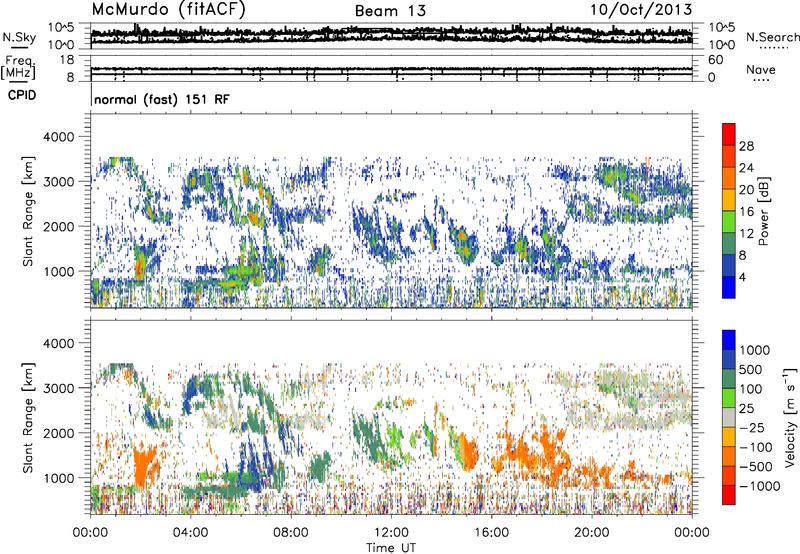Screen dimensions: 800x554
Task: Click the "60" Nave axis tick
Action: tap(716, 60)
